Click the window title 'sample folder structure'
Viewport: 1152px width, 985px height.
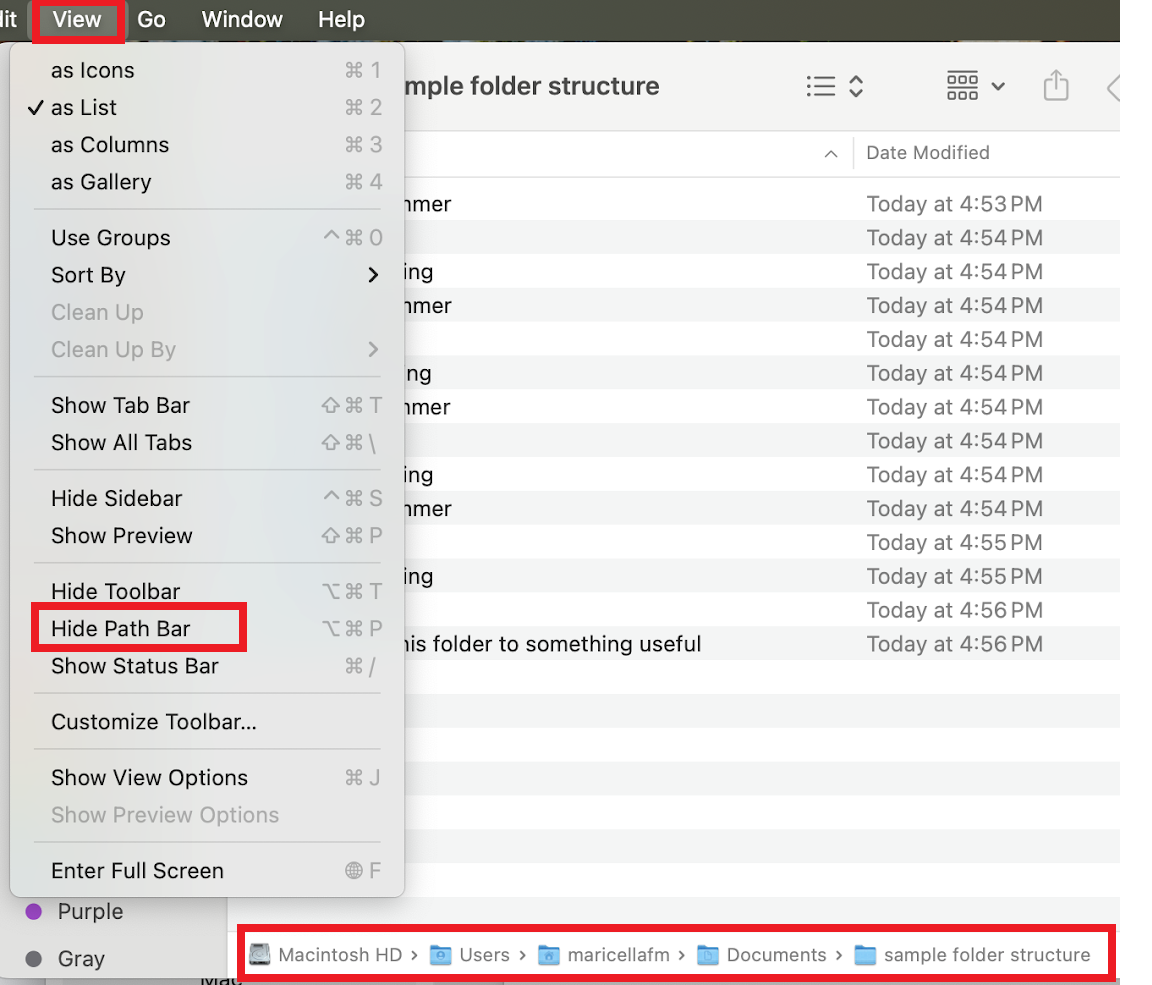532,86
